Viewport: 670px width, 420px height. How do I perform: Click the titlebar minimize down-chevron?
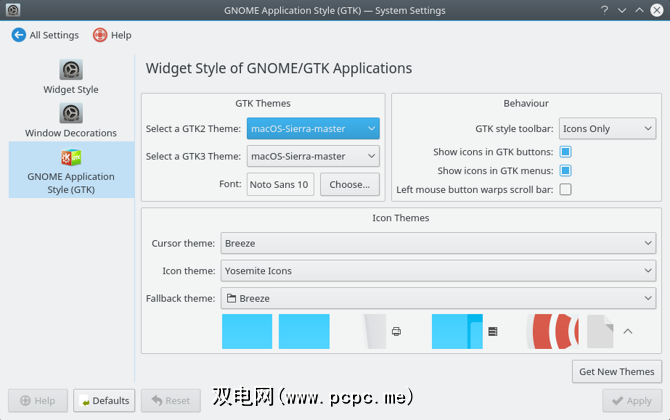pyautogui.click(x=622, y=10)
